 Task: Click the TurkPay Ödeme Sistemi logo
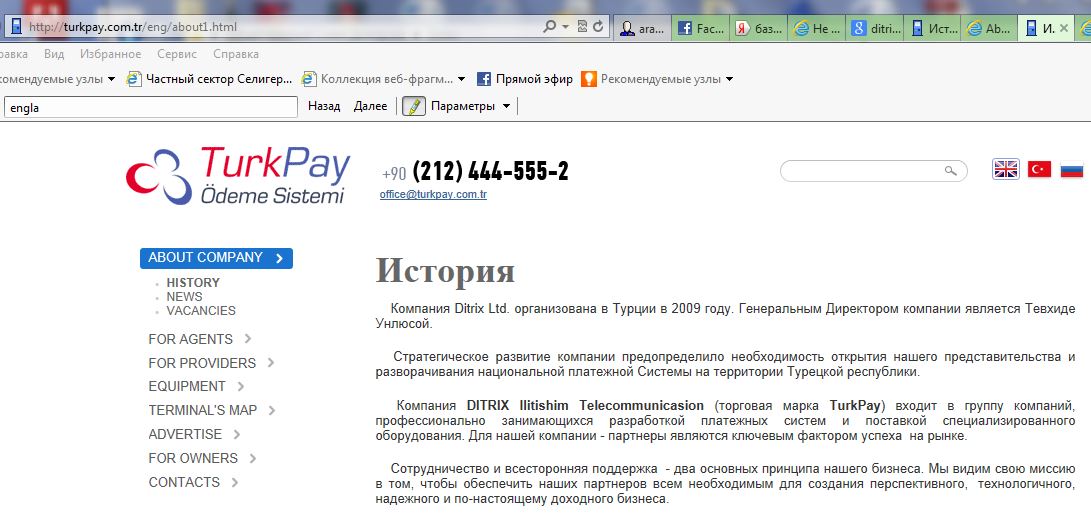click(238, 175)
